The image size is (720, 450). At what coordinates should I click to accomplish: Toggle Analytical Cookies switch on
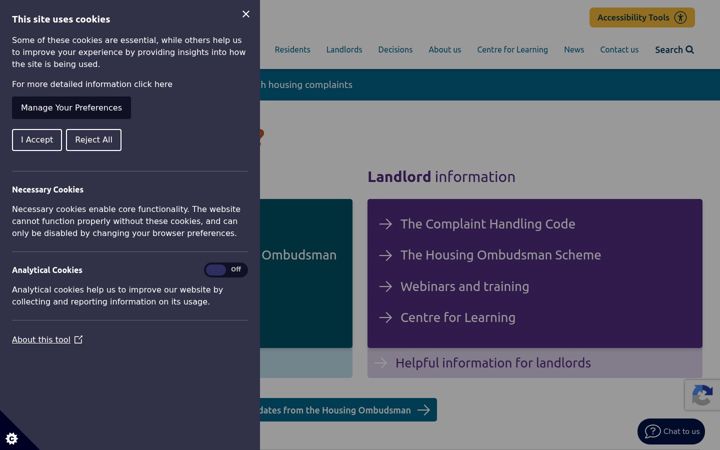[226, 270]
